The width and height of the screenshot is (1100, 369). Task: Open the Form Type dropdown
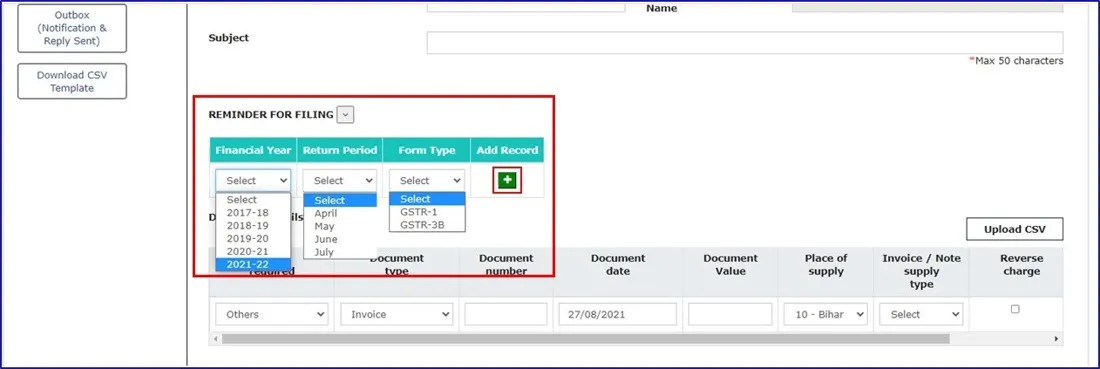pos(427,180)
